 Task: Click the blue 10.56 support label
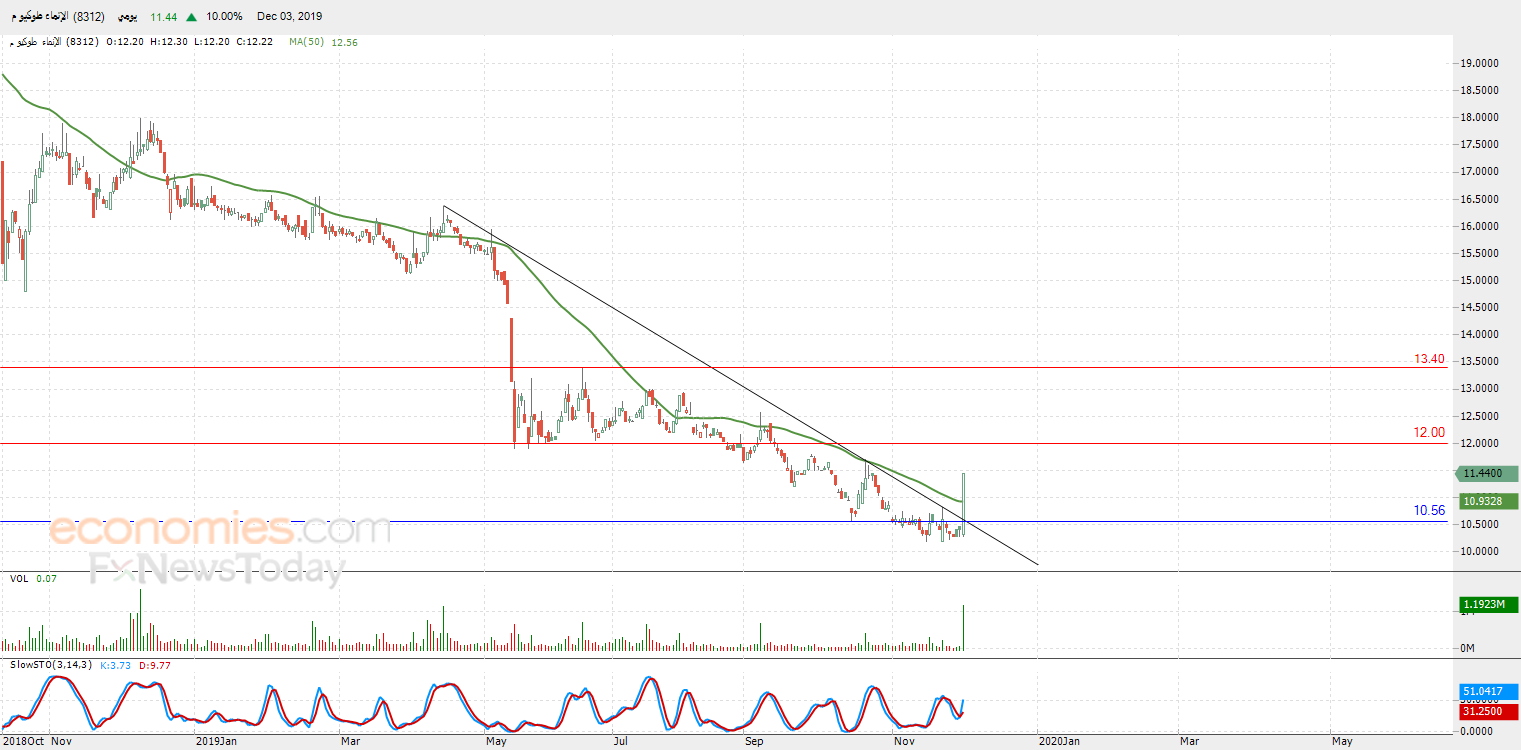(x=1429, y=511)
